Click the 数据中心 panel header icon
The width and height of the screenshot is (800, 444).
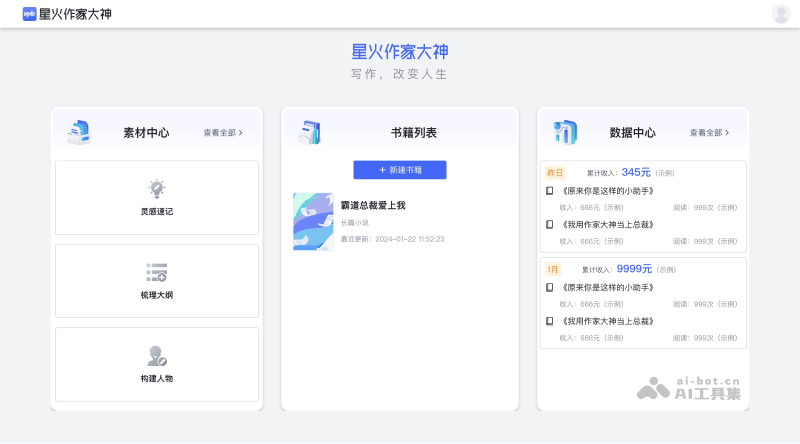point(565,132)
